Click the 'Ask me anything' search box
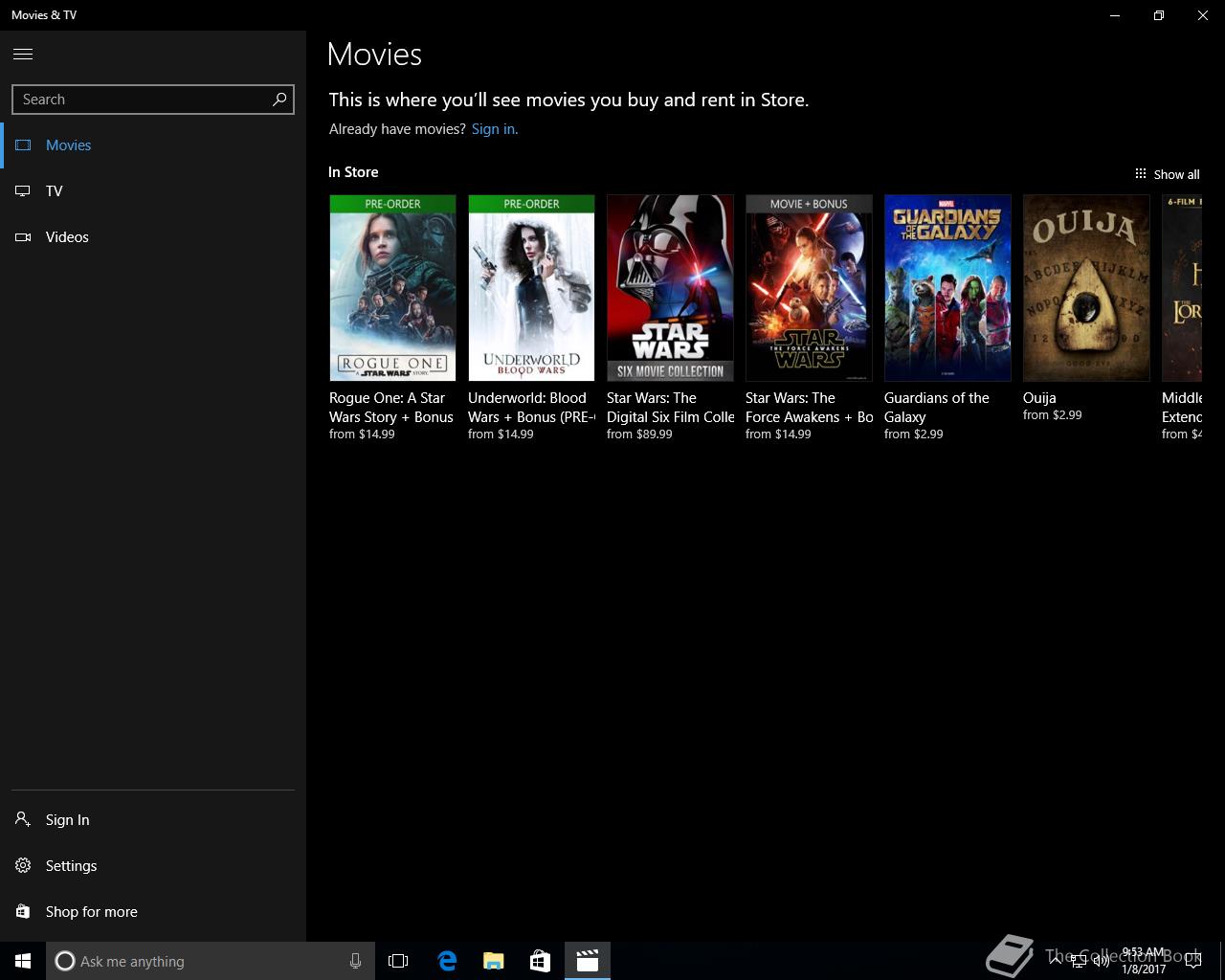This screenshot has height=980, width=1225. coord(211,961)
